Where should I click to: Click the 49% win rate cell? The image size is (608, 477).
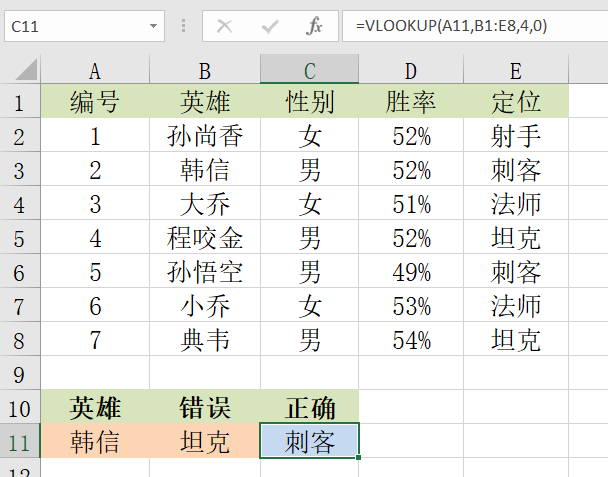(x=411, y=271)
